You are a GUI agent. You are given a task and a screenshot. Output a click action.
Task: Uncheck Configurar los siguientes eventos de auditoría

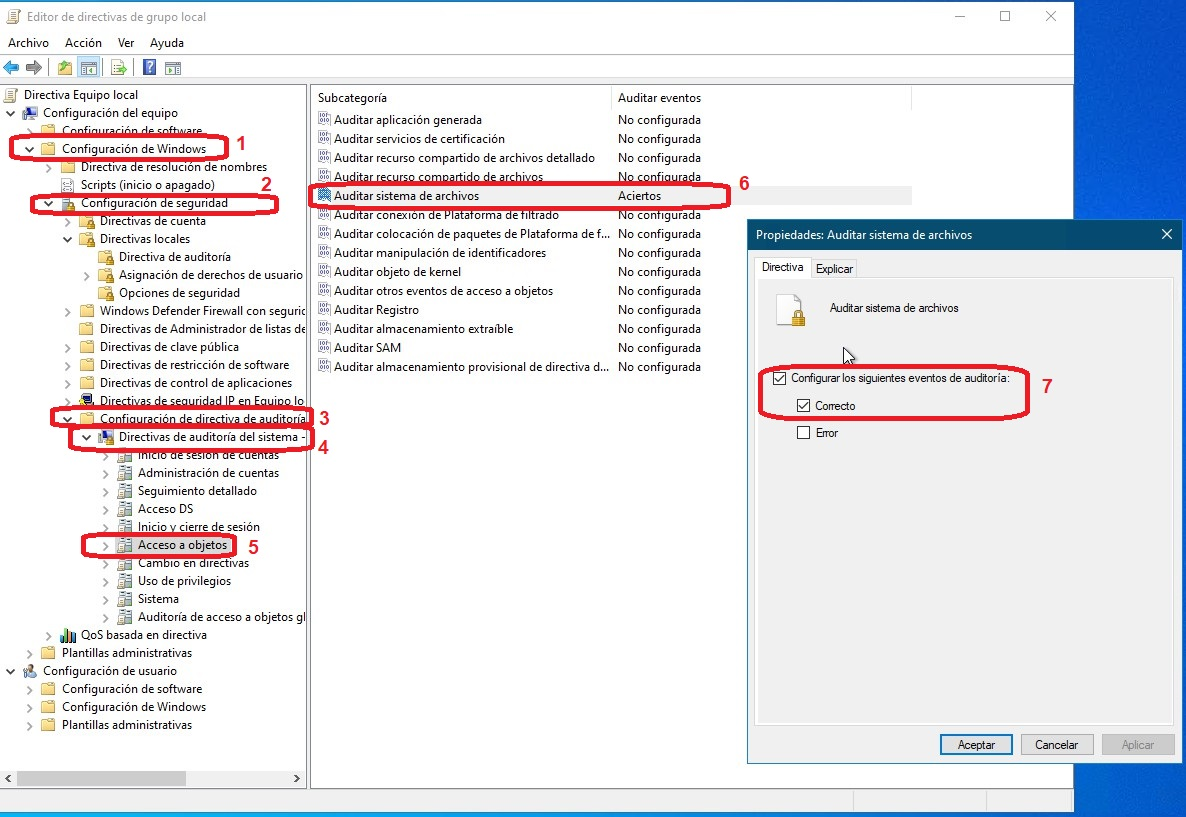click(780, 379)
